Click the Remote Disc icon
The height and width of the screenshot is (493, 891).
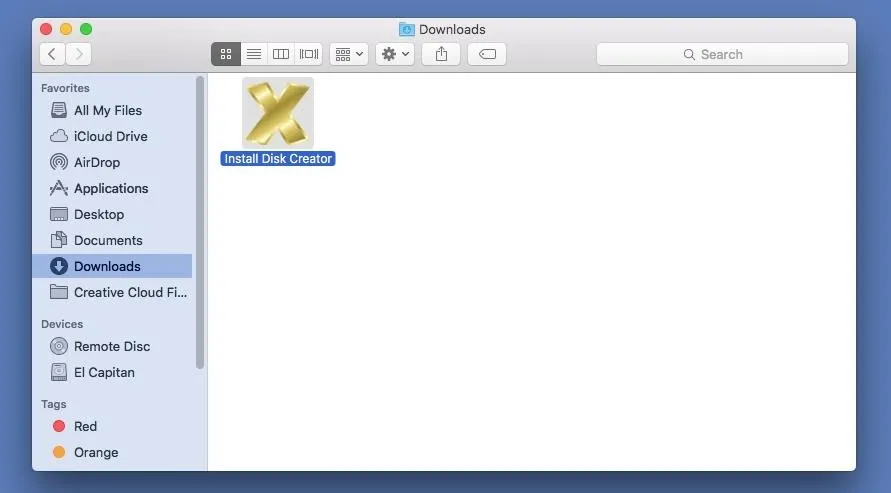tap(59, 346)
